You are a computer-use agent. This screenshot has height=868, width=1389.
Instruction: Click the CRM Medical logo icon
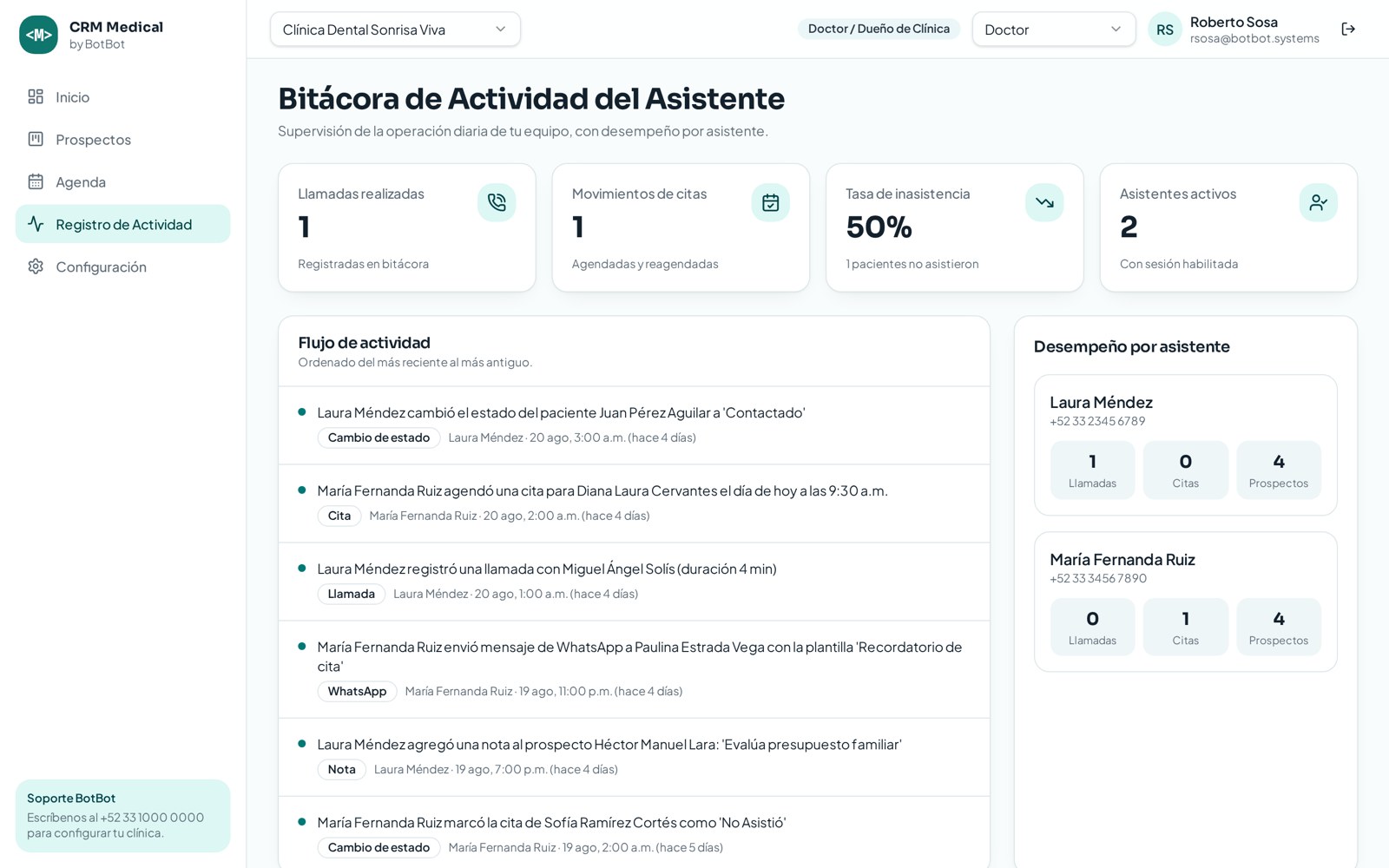click(38, 35)
